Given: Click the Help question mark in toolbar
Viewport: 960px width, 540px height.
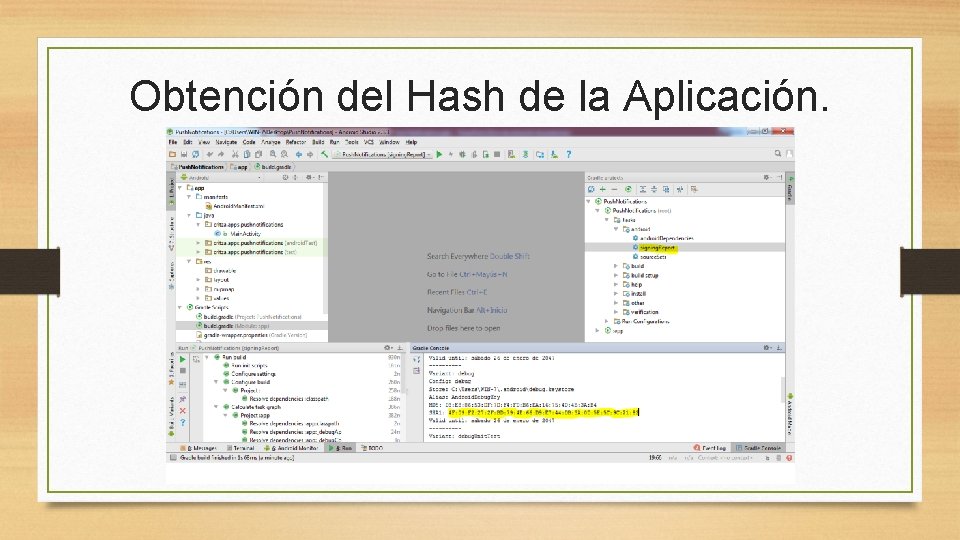Looking at the screenshot, I should coord(569,154).
